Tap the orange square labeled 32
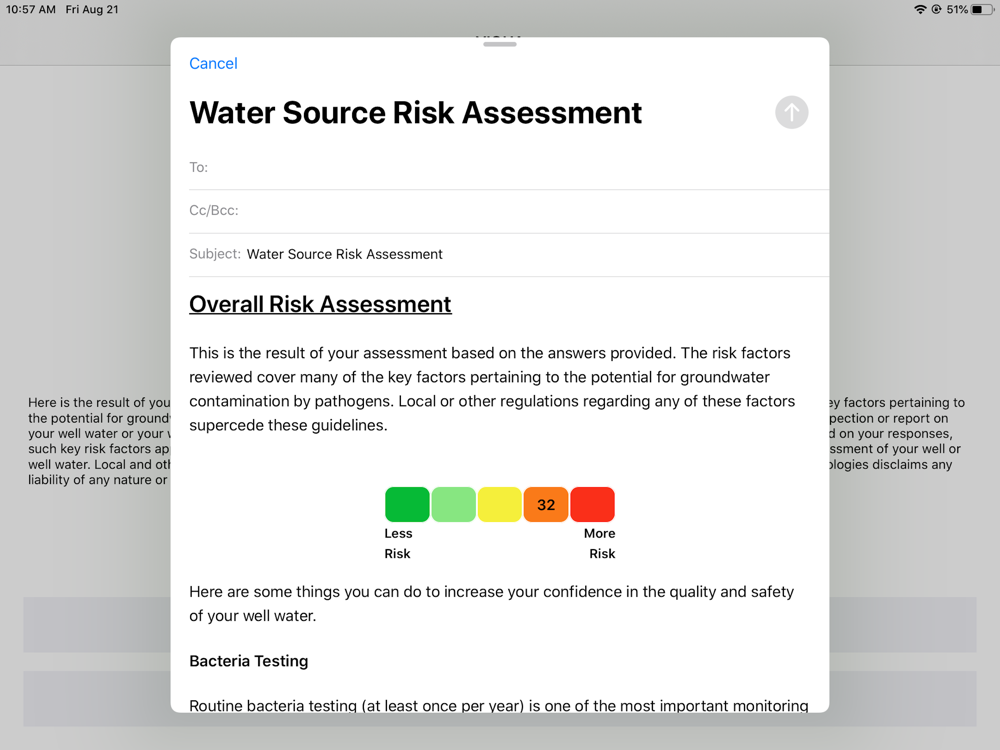Viewport: 1000px width, 750px height. coord(546,504)
